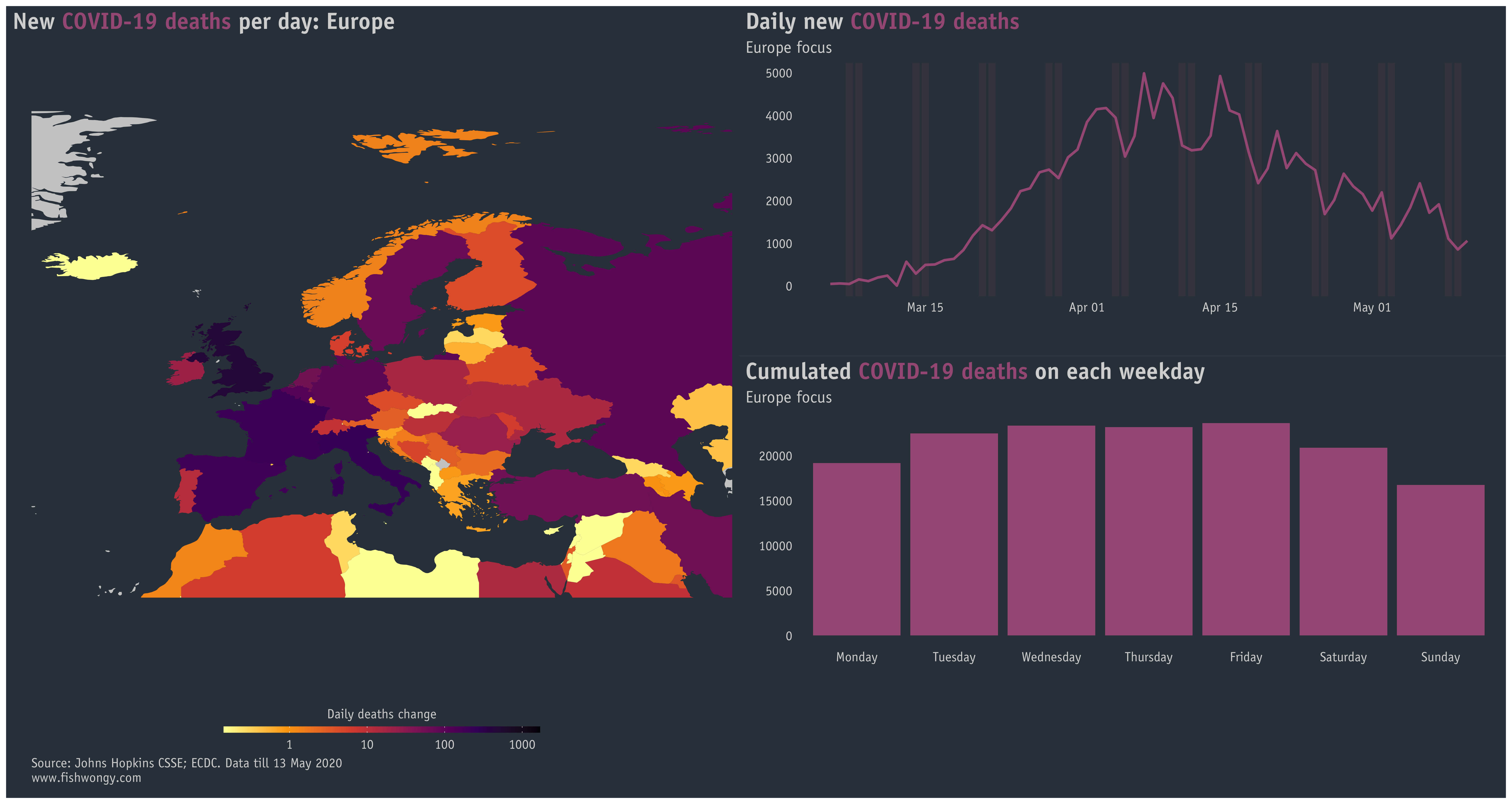Click the legend value '10'

coord(367,745)
